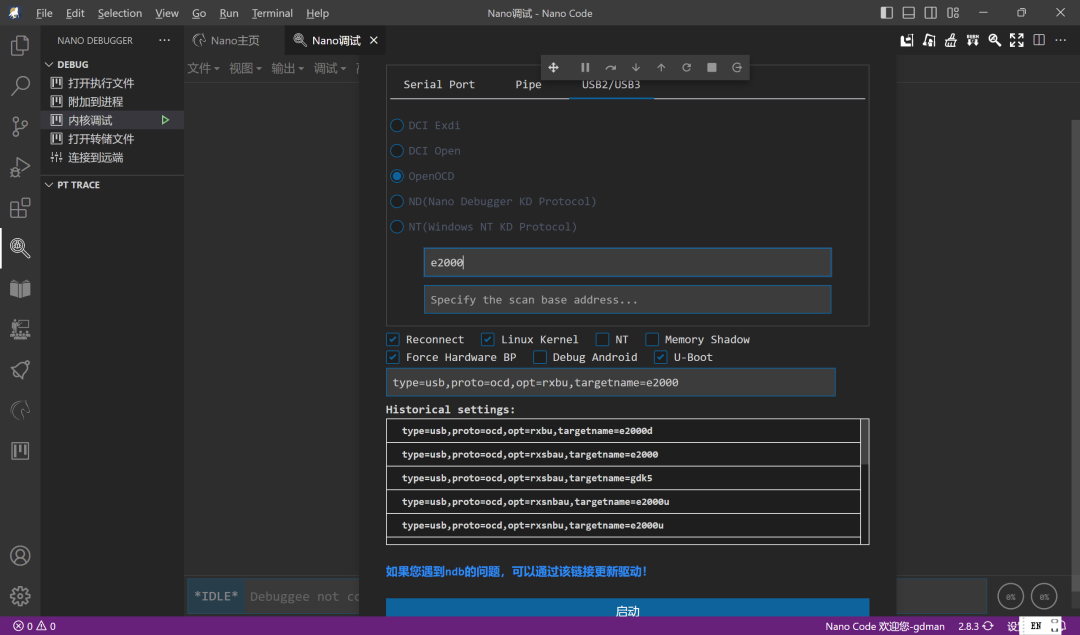Click 连接到远端 in the DEBUG list
This screenshot has height=635, width=1080.
coord(96,157)
